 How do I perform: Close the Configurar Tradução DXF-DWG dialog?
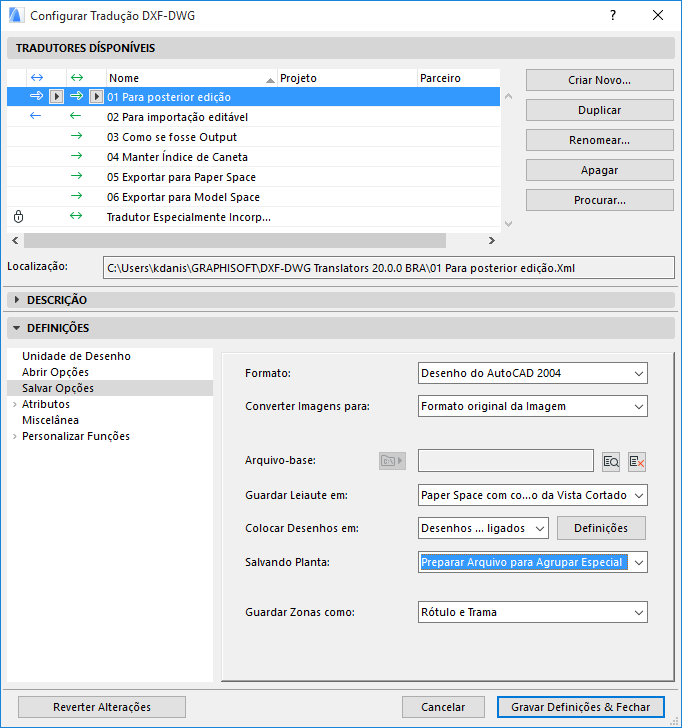658,15
